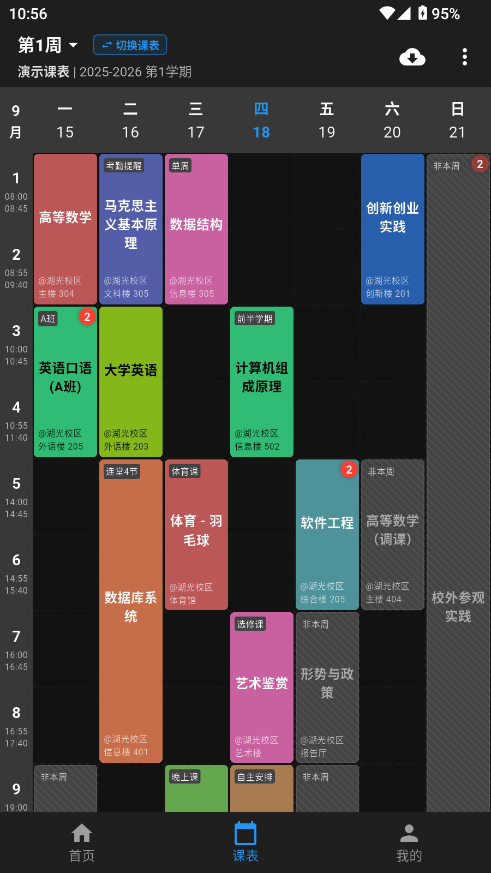Open the 艺术鉴赏 course card
491x873 pixels.
(262, 688)
